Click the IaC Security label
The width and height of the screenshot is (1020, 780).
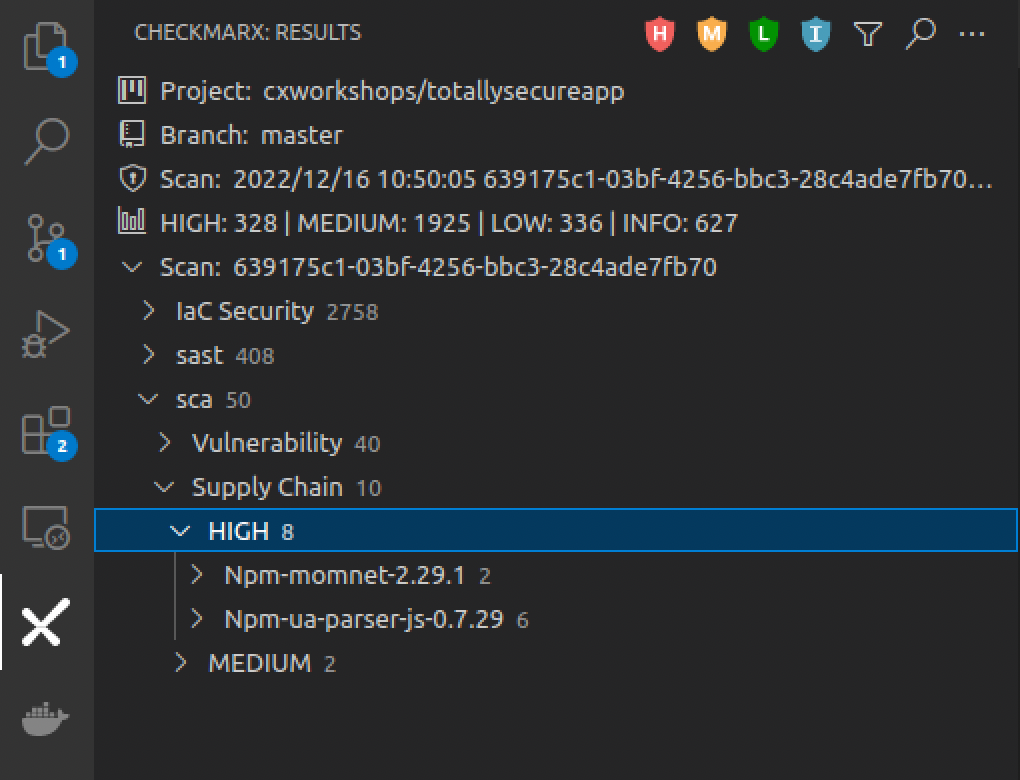click(x=245, y=311)
